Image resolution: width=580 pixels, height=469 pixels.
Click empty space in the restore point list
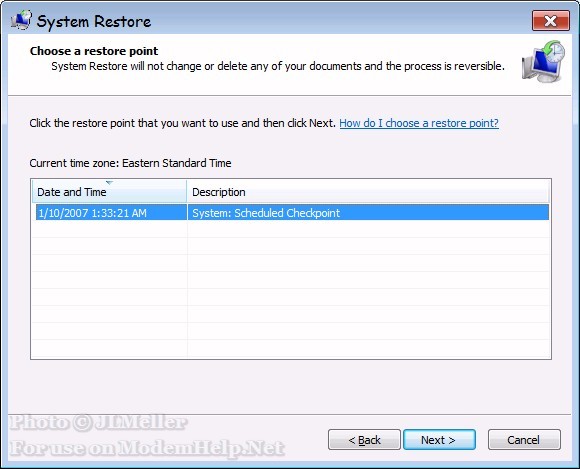tap(291, 289)
